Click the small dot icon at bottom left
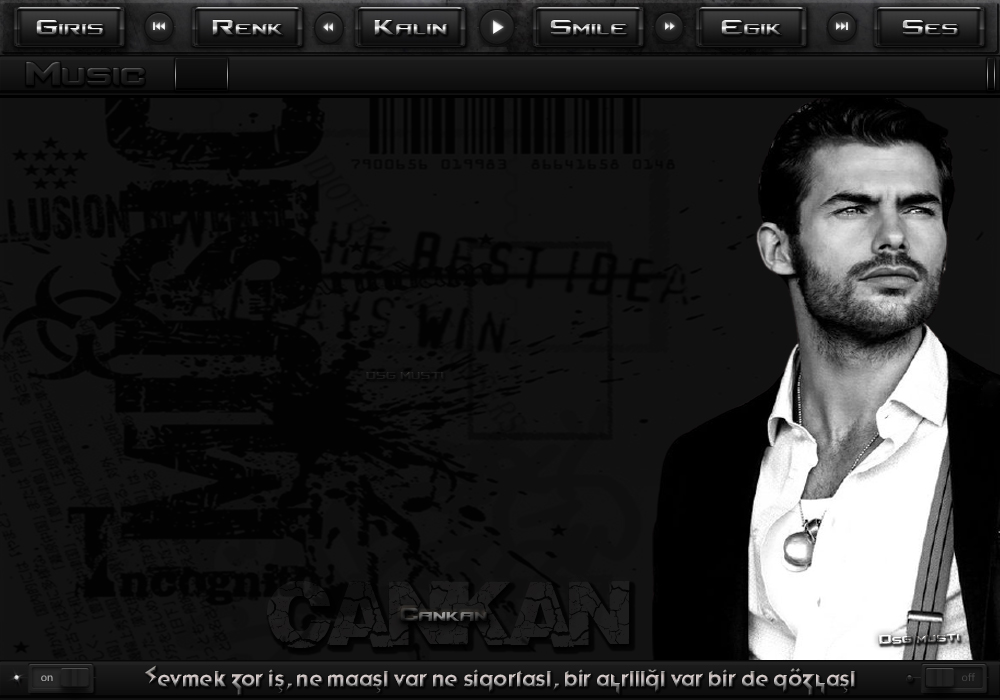This screenshot has width=1000, height=700. [16, 677]
